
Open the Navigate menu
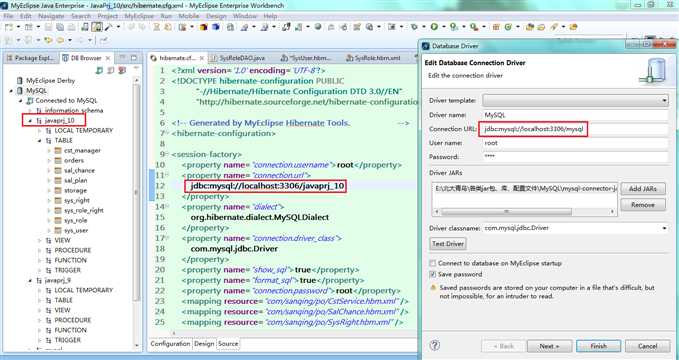(x=51, y=16)
